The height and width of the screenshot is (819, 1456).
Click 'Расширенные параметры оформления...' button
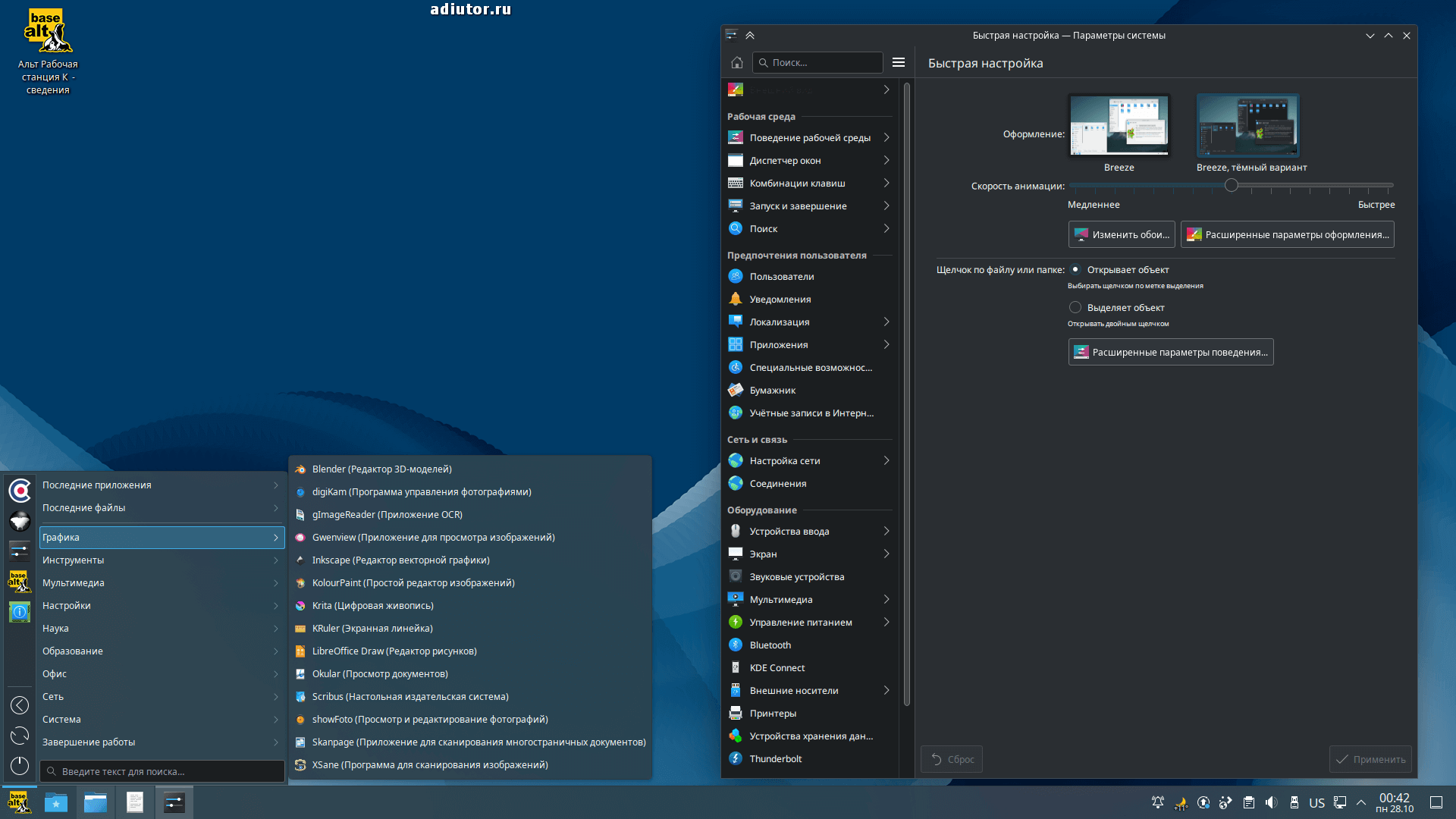click(1287, 234)
